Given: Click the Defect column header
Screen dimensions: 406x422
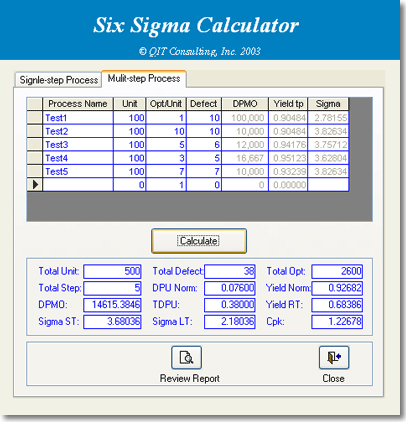Looking at the screenshot, I should (x=204, y=104).
